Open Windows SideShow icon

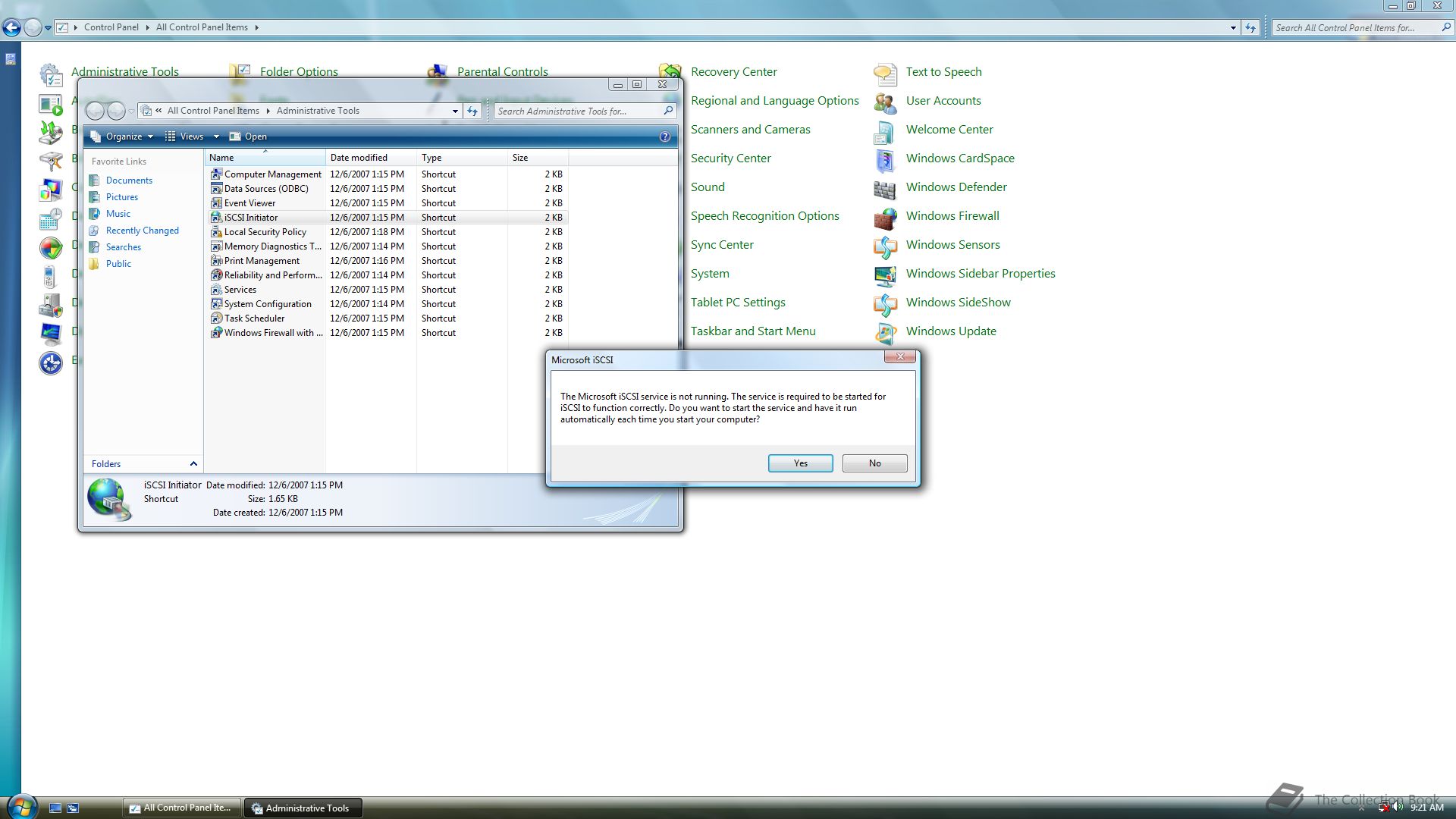(885, 304)
